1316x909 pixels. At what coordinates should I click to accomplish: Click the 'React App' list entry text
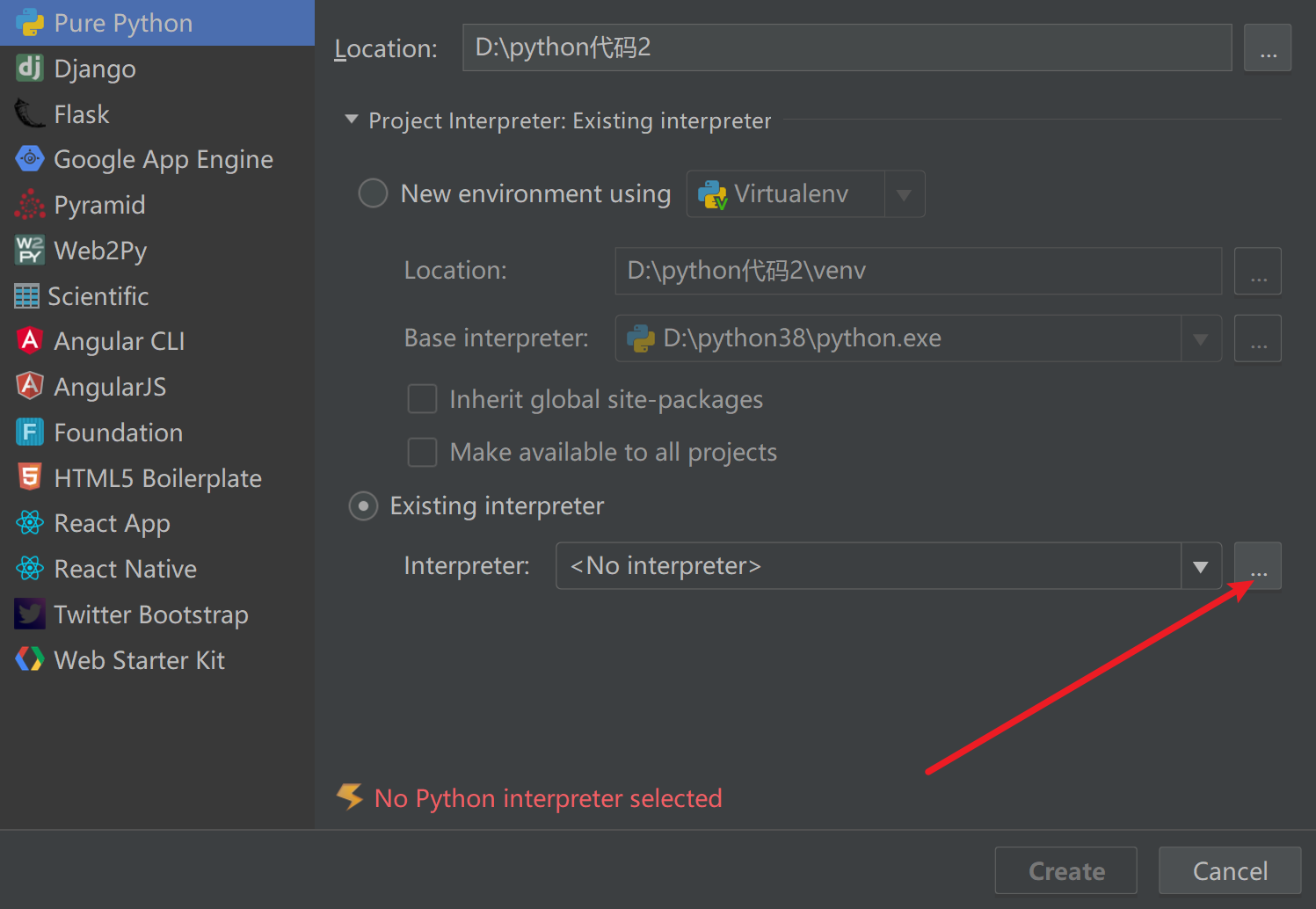[113, 524]
